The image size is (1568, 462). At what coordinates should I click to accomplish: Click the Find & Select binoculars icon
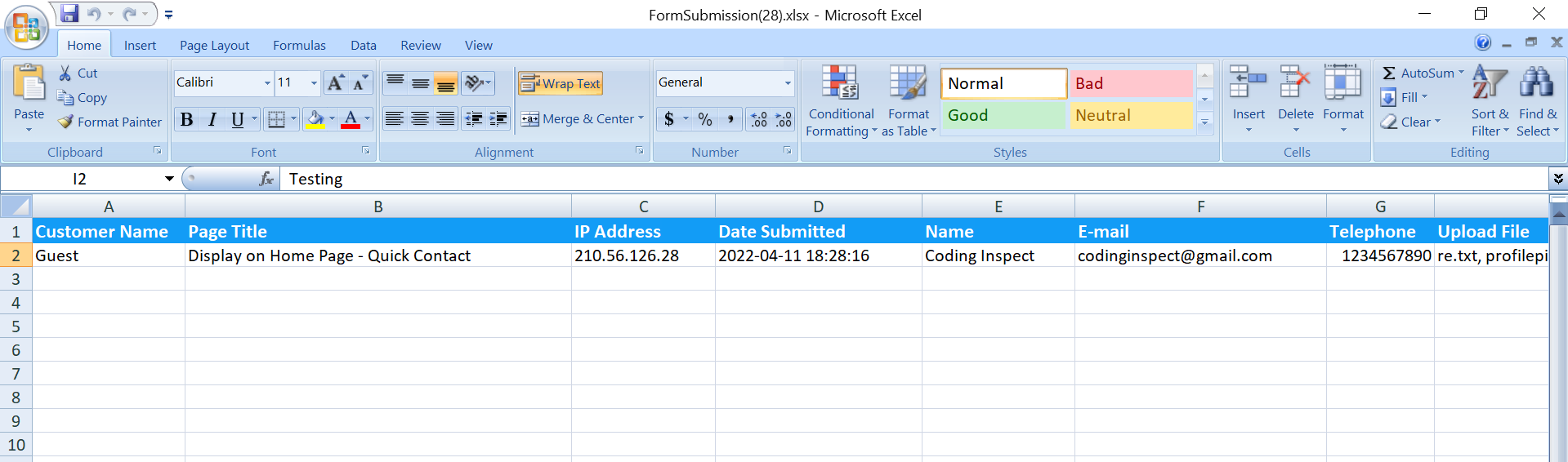(x=1536, y=83)
